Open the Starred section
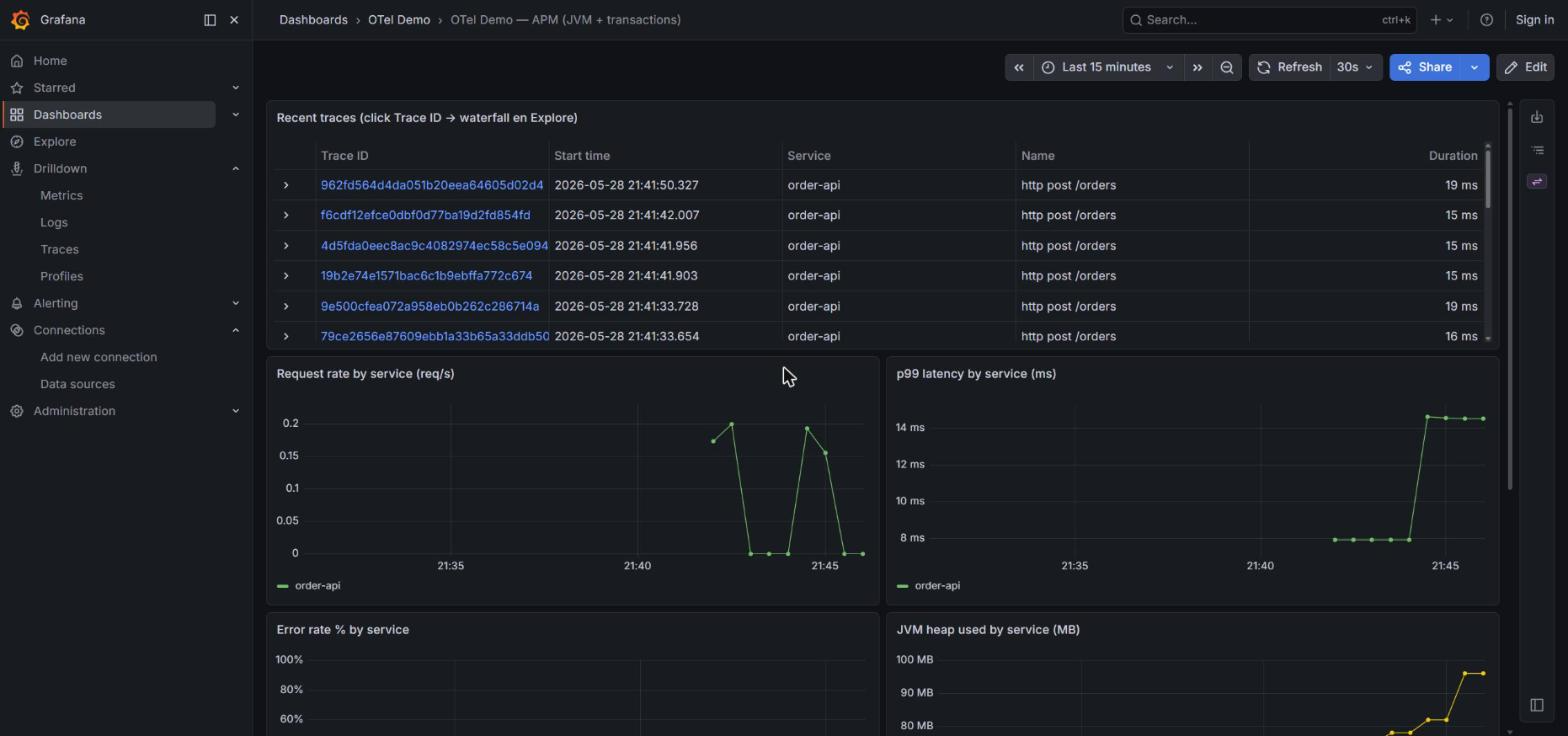 [54, 88]
